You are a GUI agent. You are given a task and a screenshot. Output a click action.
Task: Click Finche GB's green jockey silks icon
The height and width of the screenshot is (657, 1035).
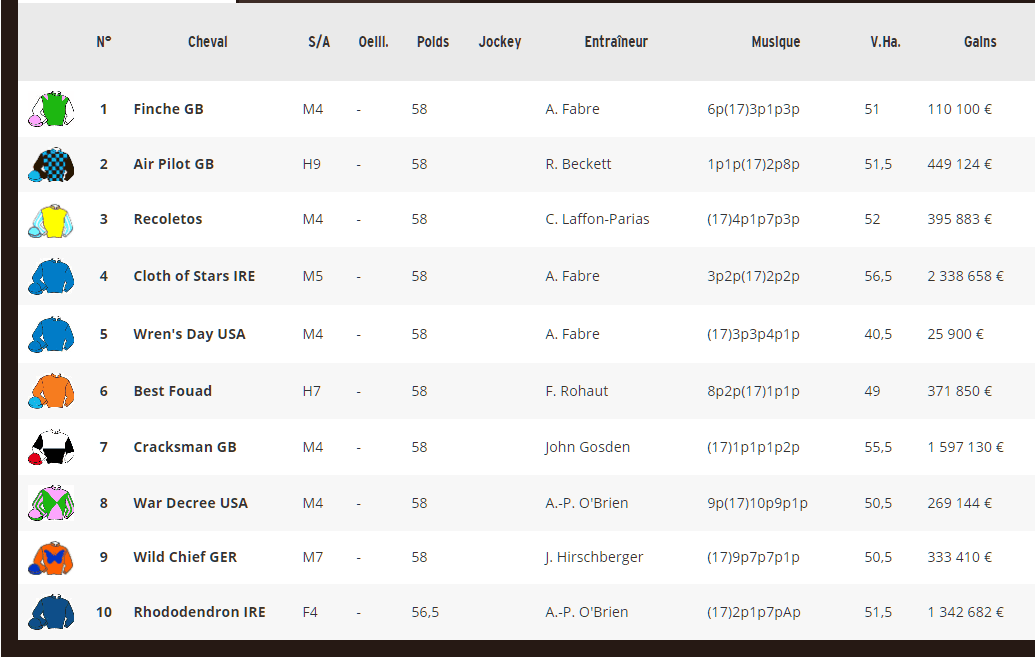click(51, 109)
